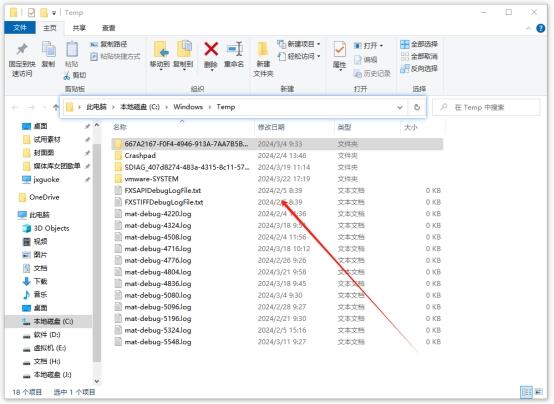554x404 pixels.
Task: Switch to large icons view in status bar
Action: (x=538, y=392)
